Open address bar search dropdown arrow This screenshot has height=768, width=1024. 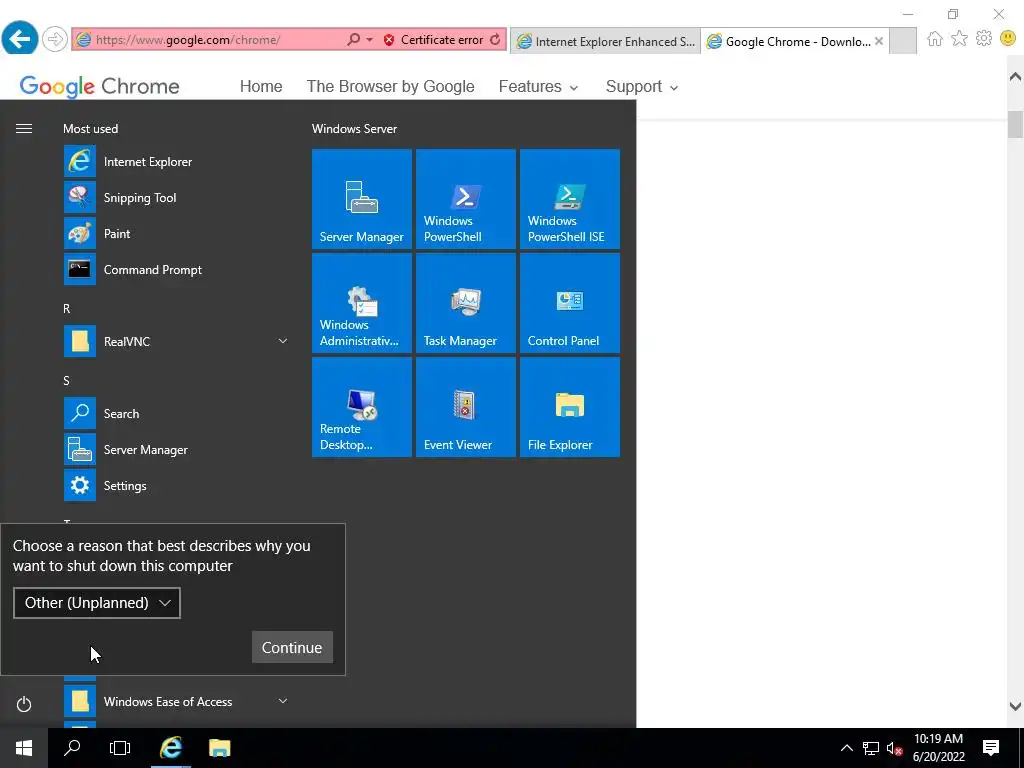click(370, 40)
